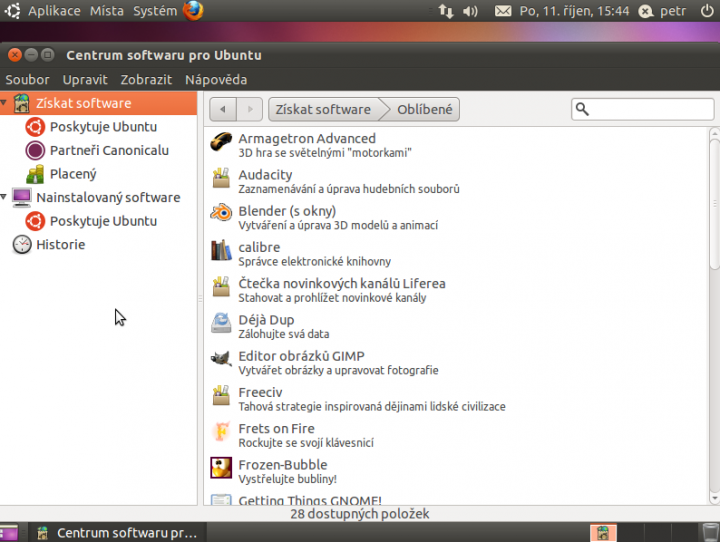
Task: Open the trash in bottom panel
Action: (710, 532)
